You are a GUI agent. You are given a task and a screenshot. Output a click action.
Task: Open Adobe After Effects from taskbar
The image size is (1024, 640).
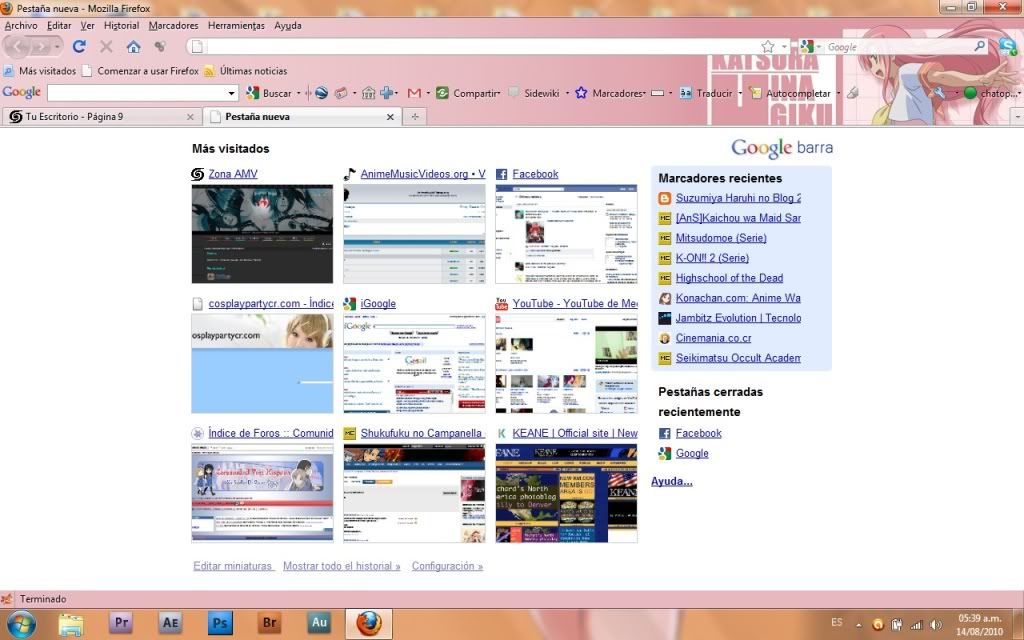point(170,623)
